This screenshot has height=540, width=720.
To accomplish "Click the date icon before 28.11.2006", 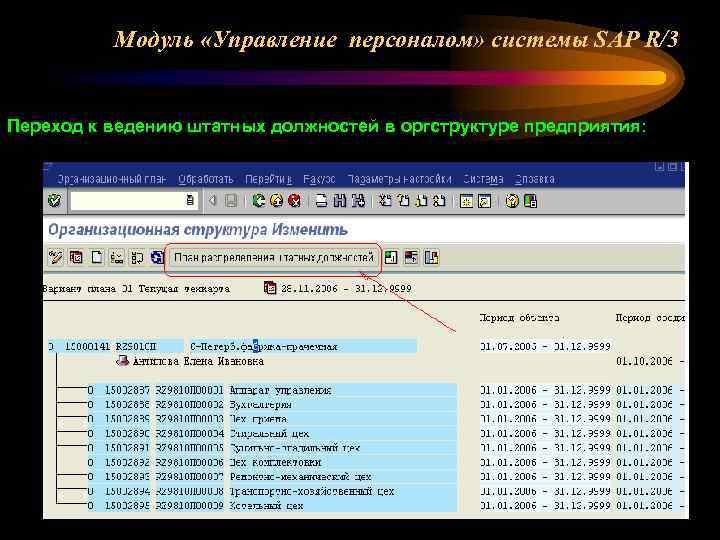I will click(x=270, y=288).
